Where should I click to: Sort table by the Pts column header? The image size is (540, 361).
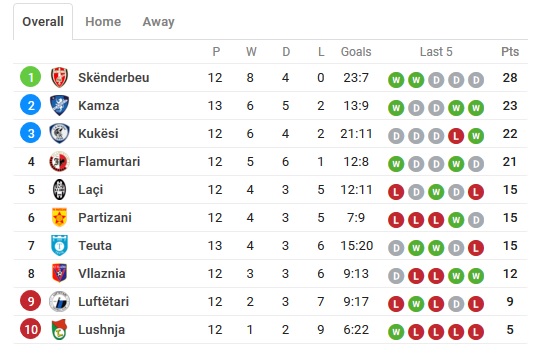(x=510, y=52)
